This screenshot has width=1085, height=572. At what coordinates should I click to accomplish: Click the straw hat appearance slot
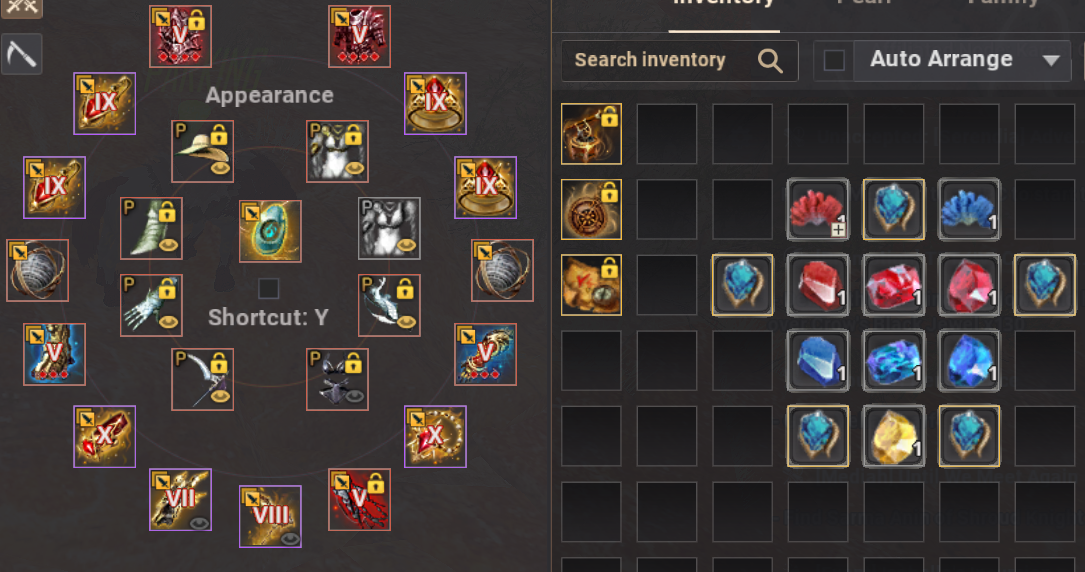pyautogui.click(x=203, y=151)
